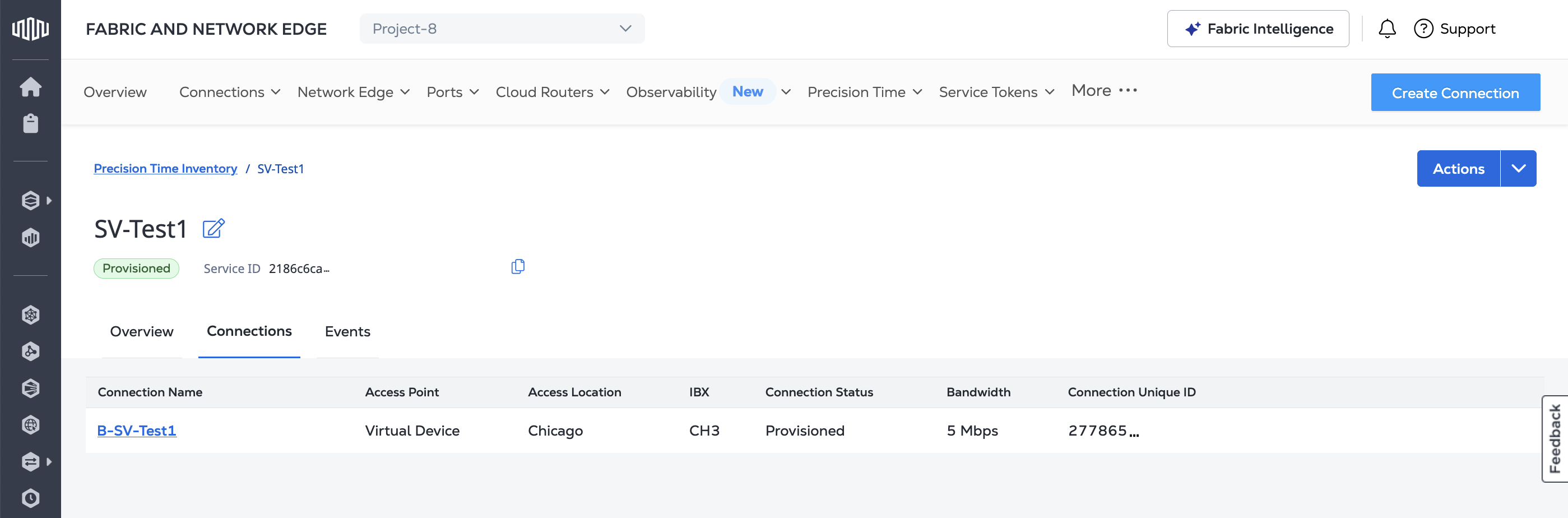Expand the Actions button dropdown arrow
The height and width of the screenshot is (518, 1568).
click(1518, 169)
